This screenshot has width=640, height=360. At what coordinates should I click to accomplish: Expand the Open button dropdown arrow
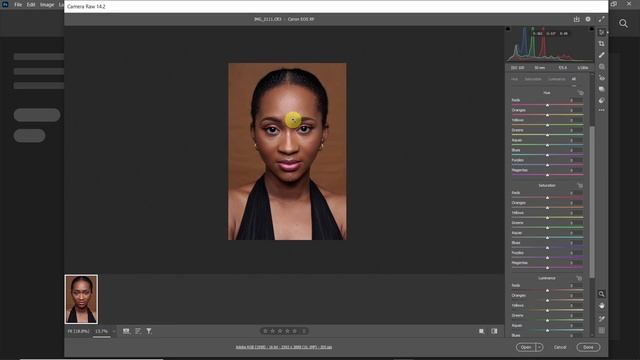pos(540,347)
